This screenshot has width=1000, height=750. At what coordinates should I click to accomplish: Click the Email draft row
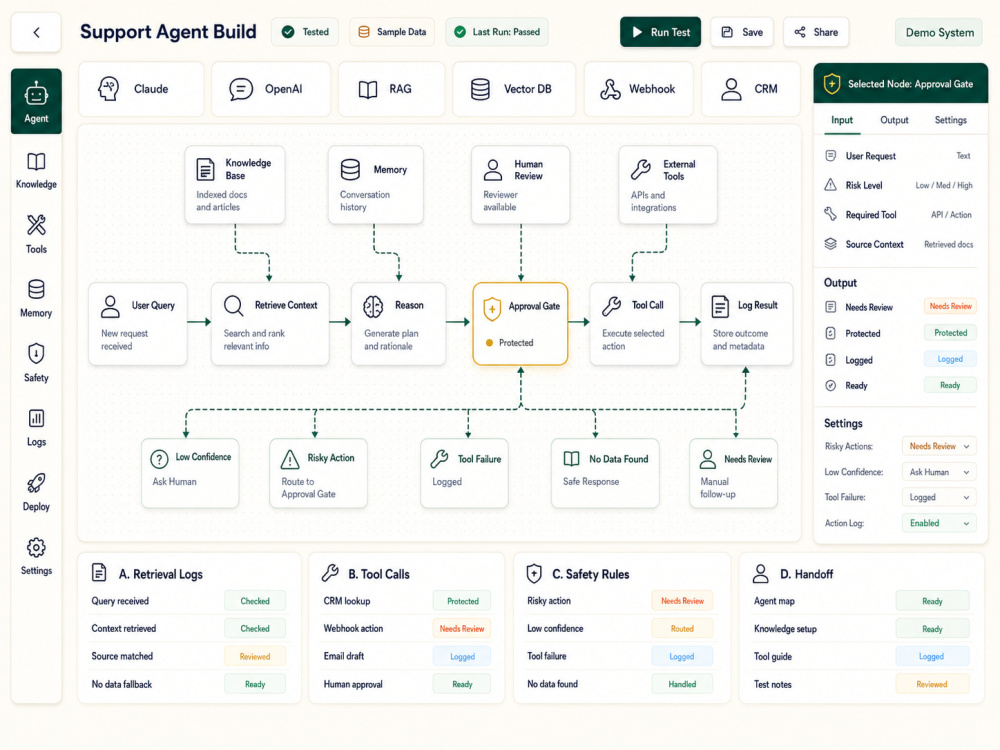click(407, 656)
